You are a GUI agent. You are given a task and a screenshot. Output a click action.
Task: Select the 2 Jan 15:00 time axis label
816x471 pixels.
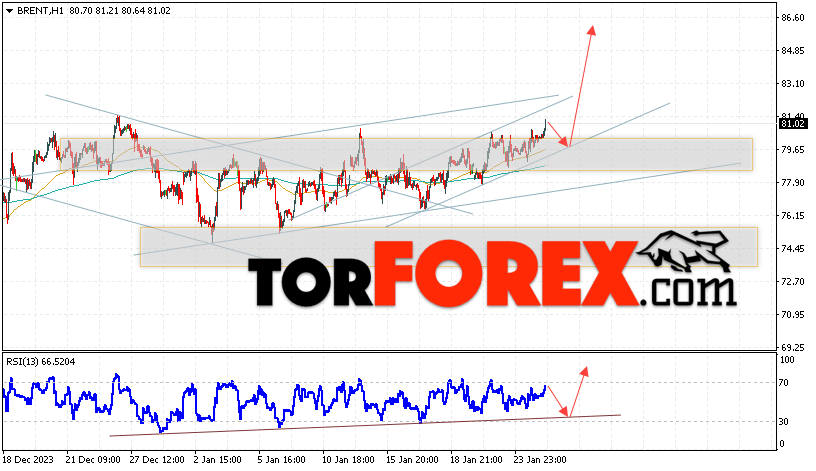point(218,460)
